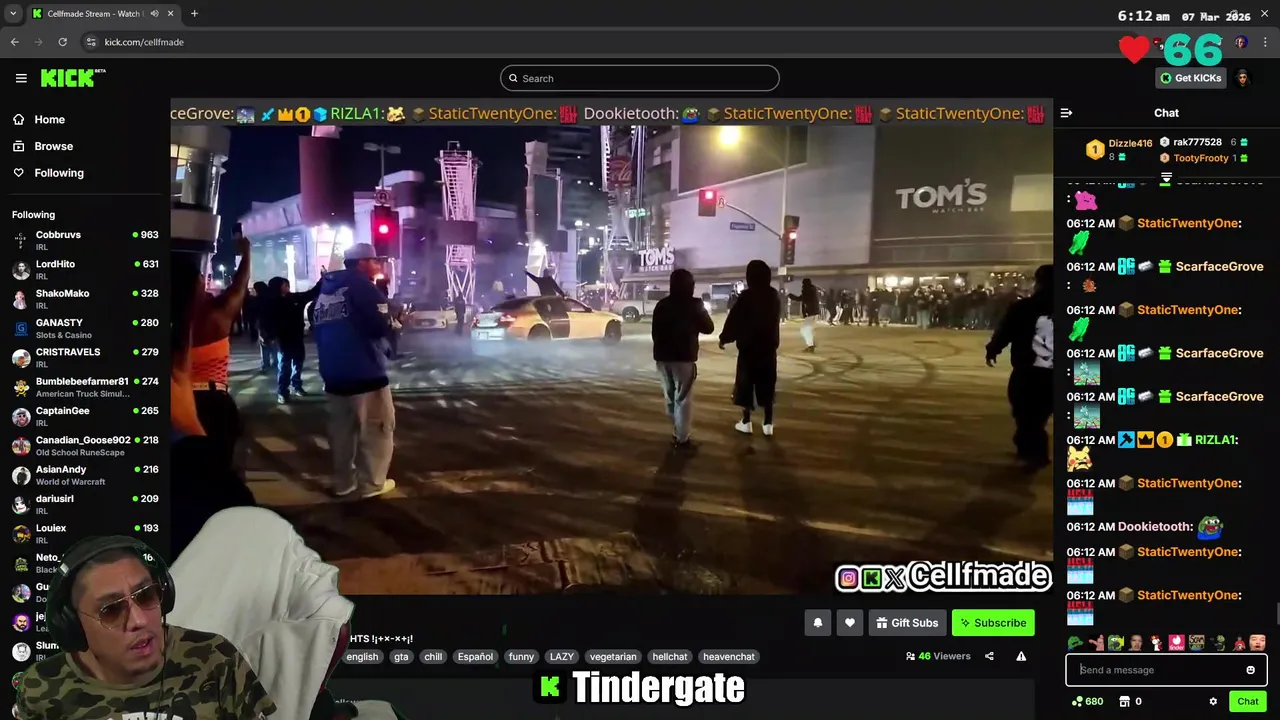
Task: Collapse the Chat panel
Action: pos(1066,113)
